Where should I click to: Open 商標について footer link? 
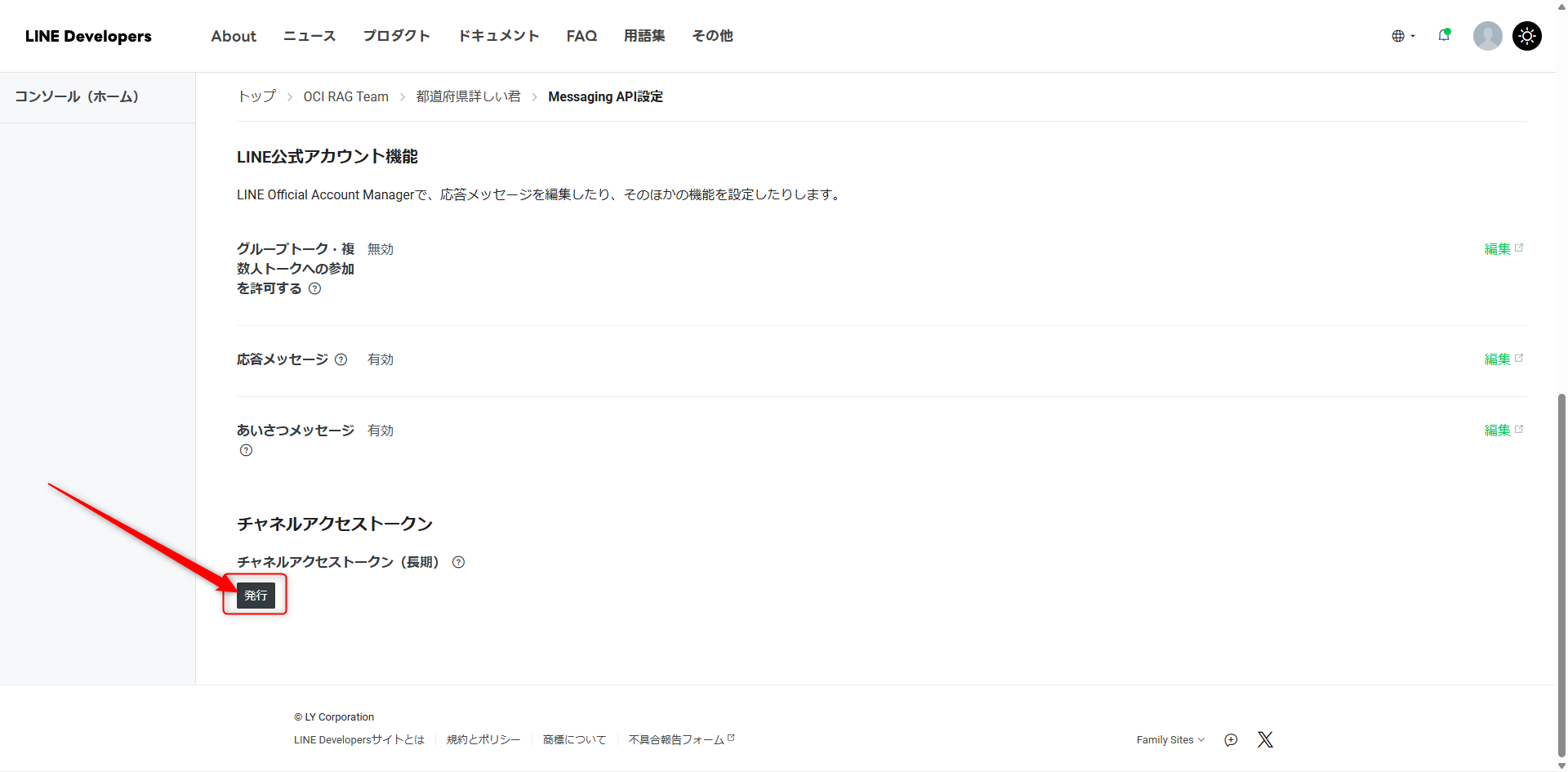click(x=574, y=739)
